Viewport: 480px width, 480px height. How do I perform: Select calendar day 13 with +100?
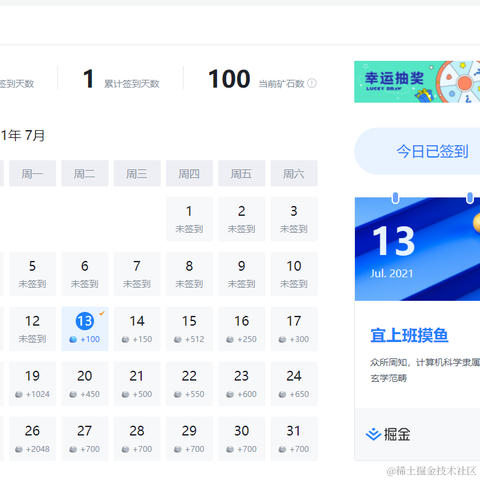click(x=85, y=329)
